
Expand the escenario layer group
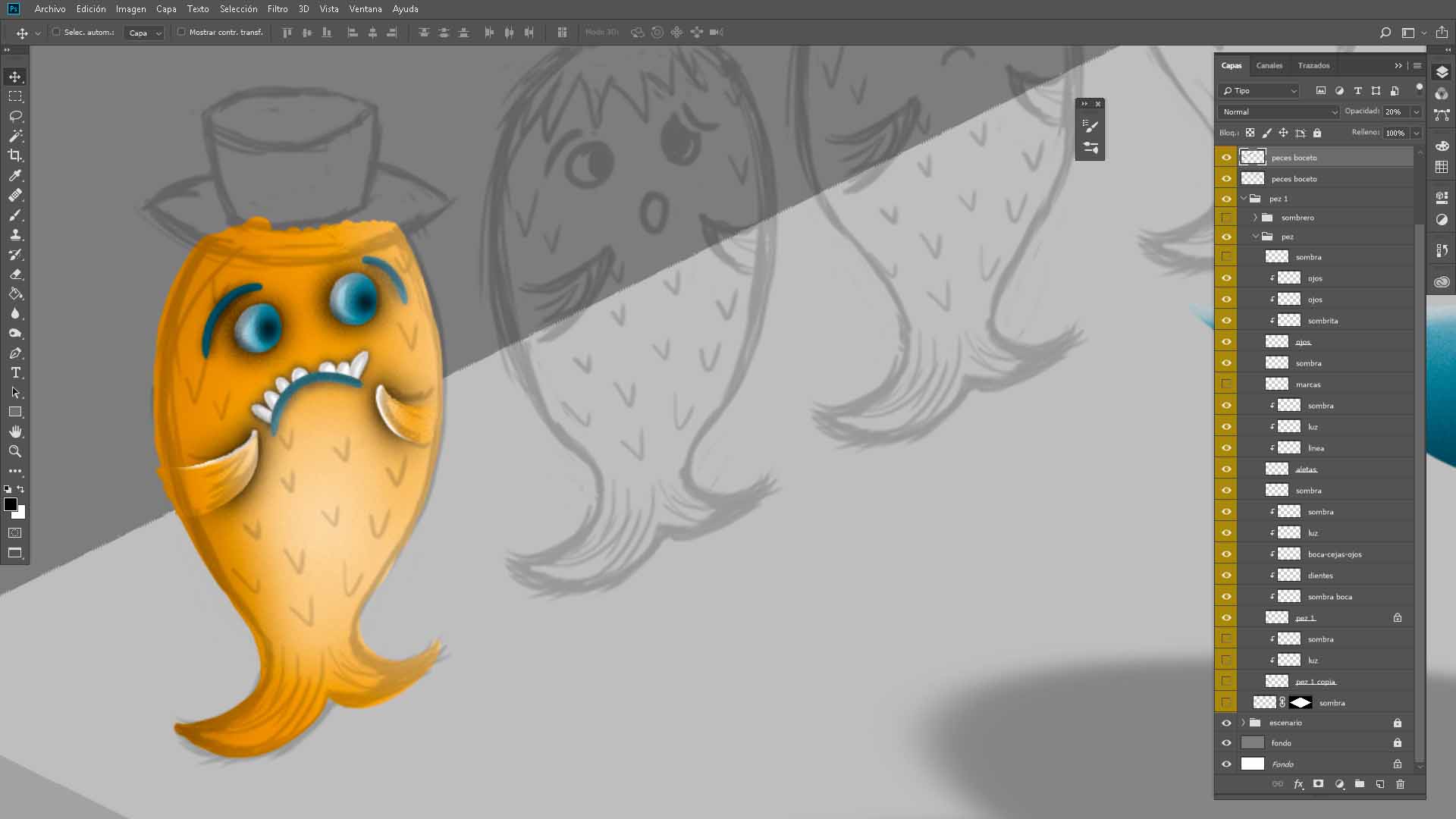click(1243, 723)
